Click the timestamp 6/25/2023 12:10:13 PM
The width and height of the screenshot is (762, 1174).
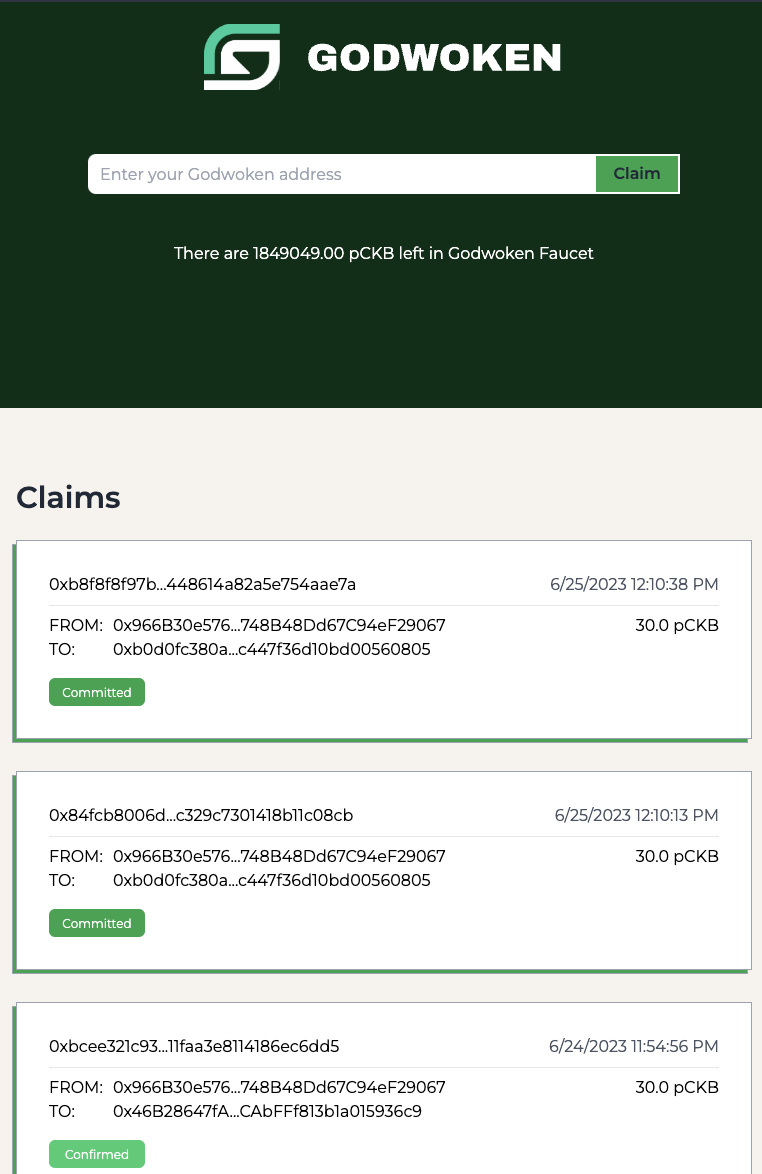click(x=636, y=815)
